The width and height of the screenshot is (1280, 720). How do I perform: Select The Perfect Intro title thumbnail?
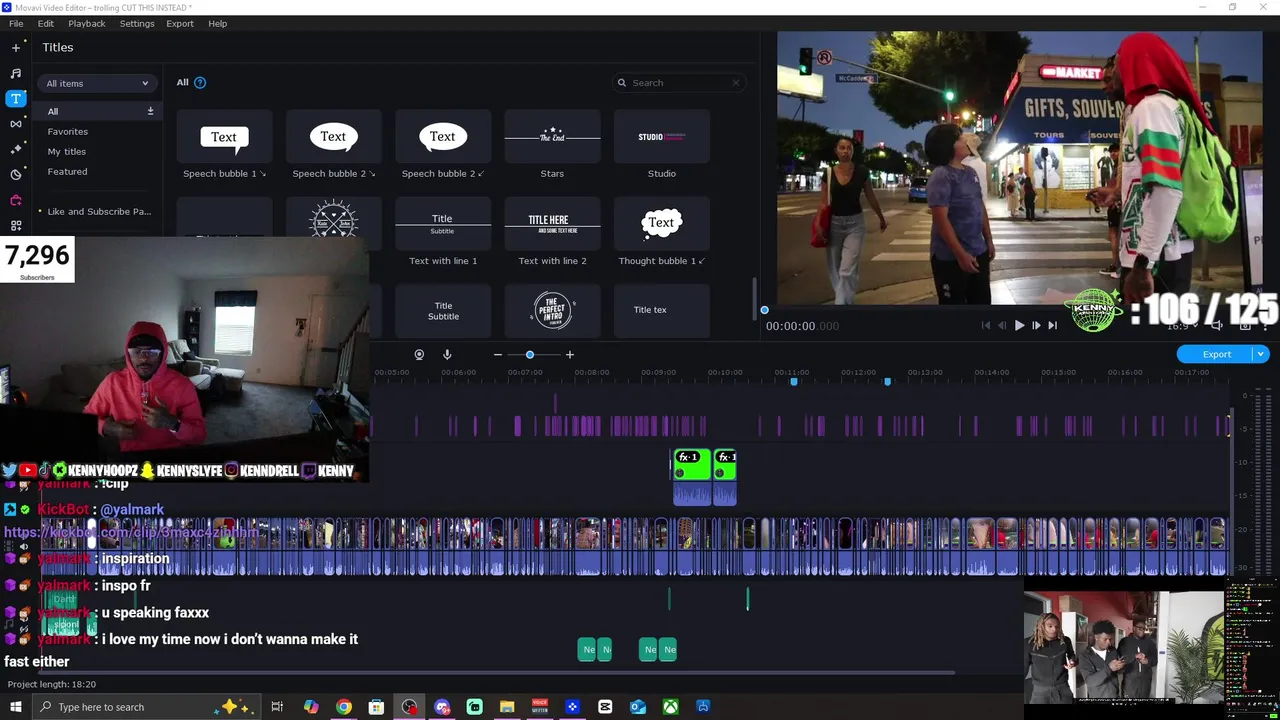(x=552, y=311)
